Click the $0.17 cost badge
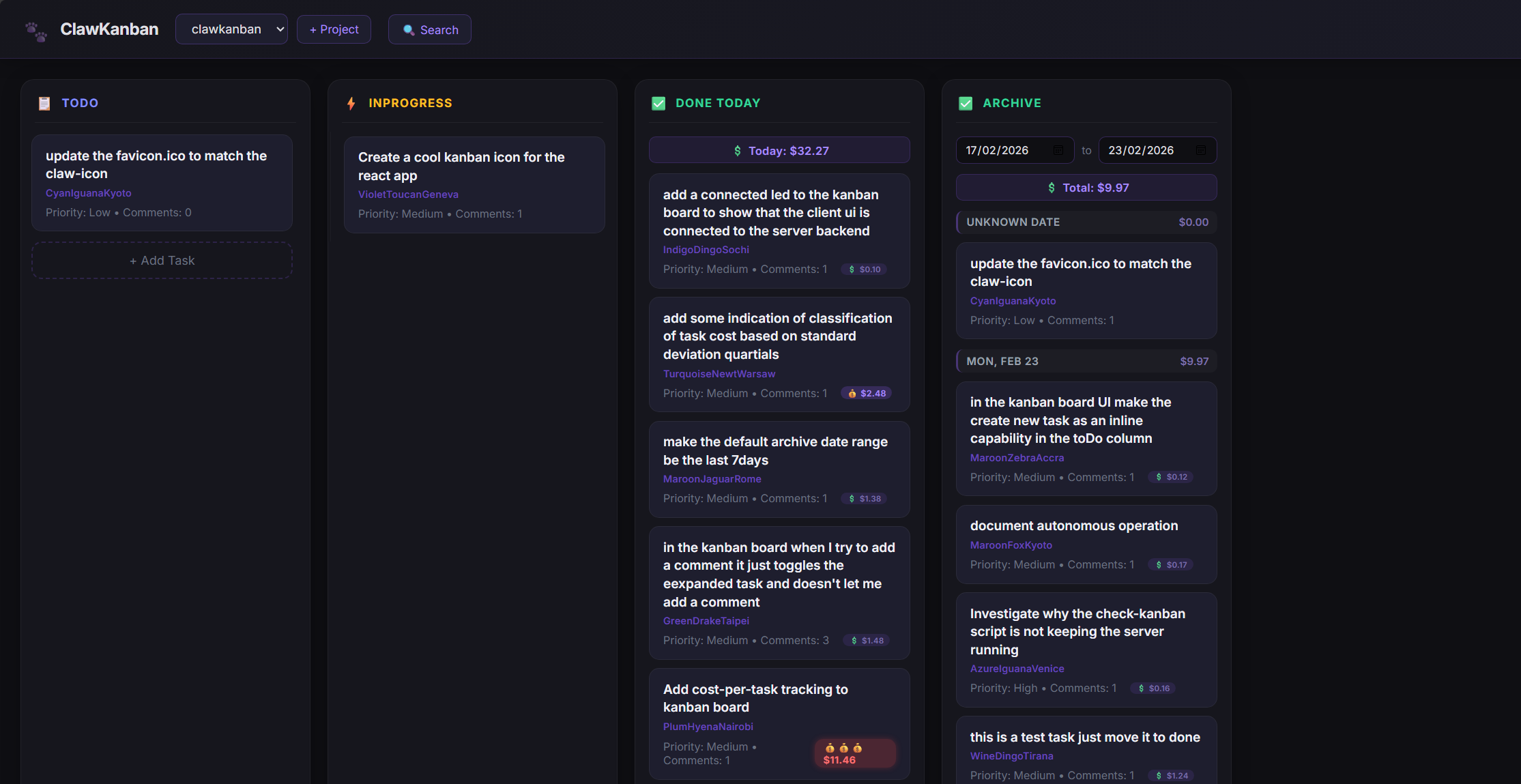The image size is (1521, 784). pos(1171,565)
